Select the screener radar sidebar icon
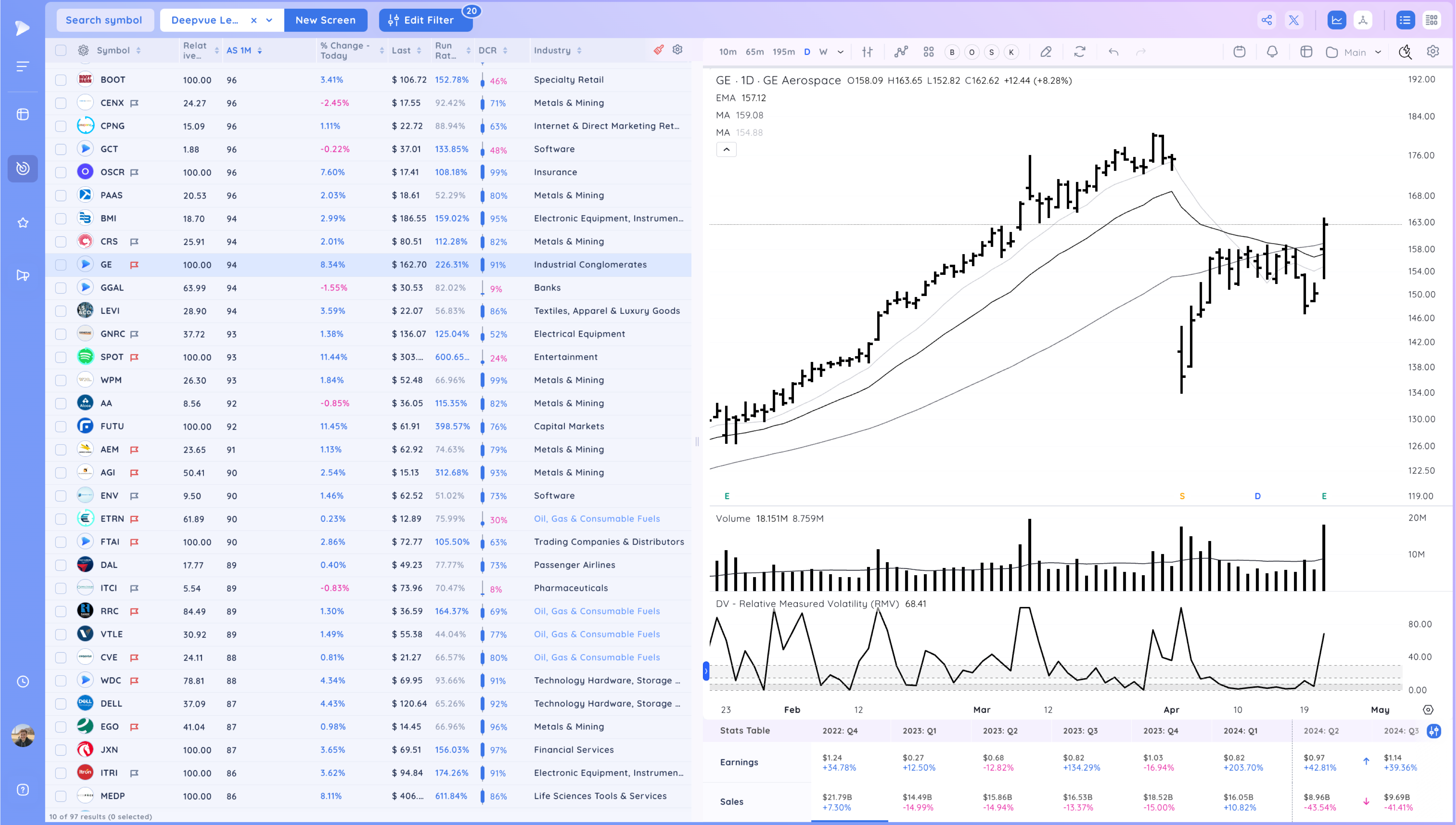Image resolution: width=1456 pixels, height=825 pixels. (x=23, y=168)
